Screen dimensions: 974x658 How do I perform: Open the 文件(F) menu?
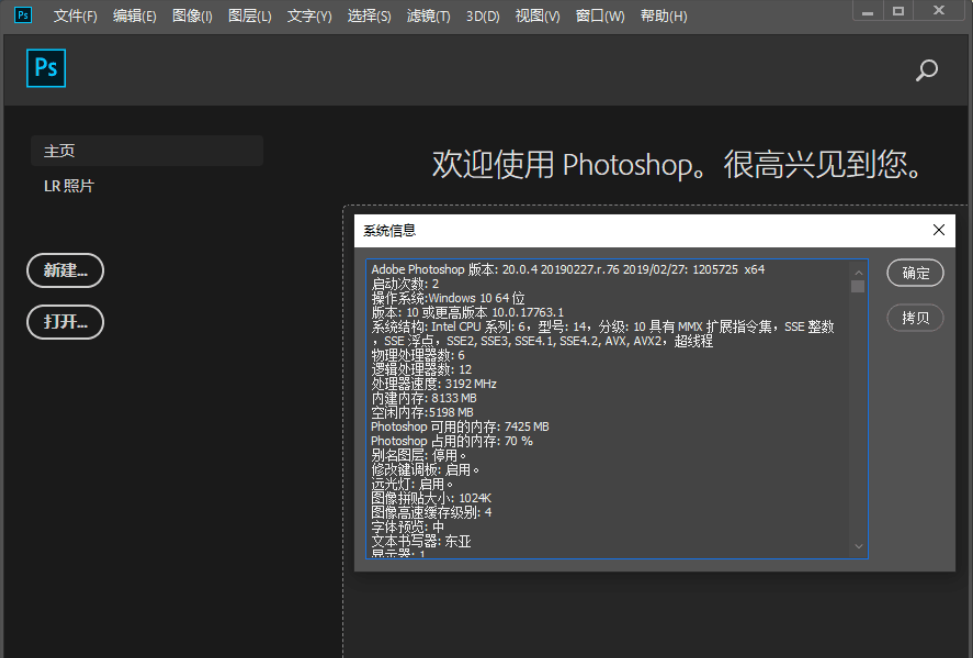pyautogui.click(x=75, y=16)
